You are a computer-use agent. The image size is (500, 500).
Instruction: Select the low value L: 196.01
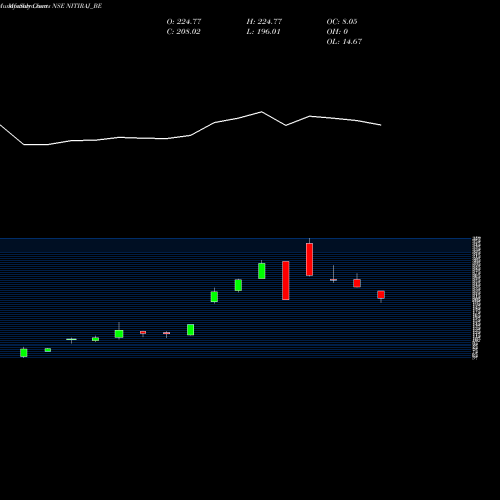(x=263, y=32)
